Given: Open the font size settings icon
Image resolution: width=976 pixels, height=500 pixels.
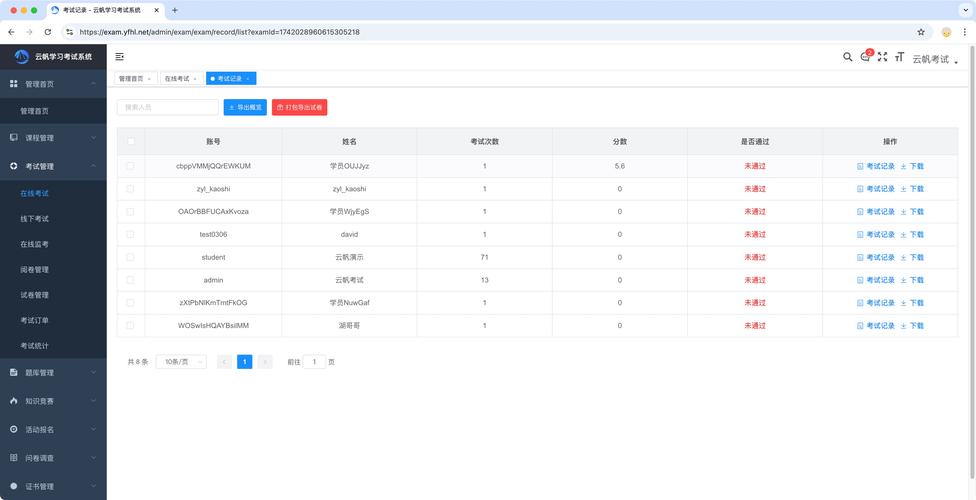Looking at the screenshot, I should 899,57.
